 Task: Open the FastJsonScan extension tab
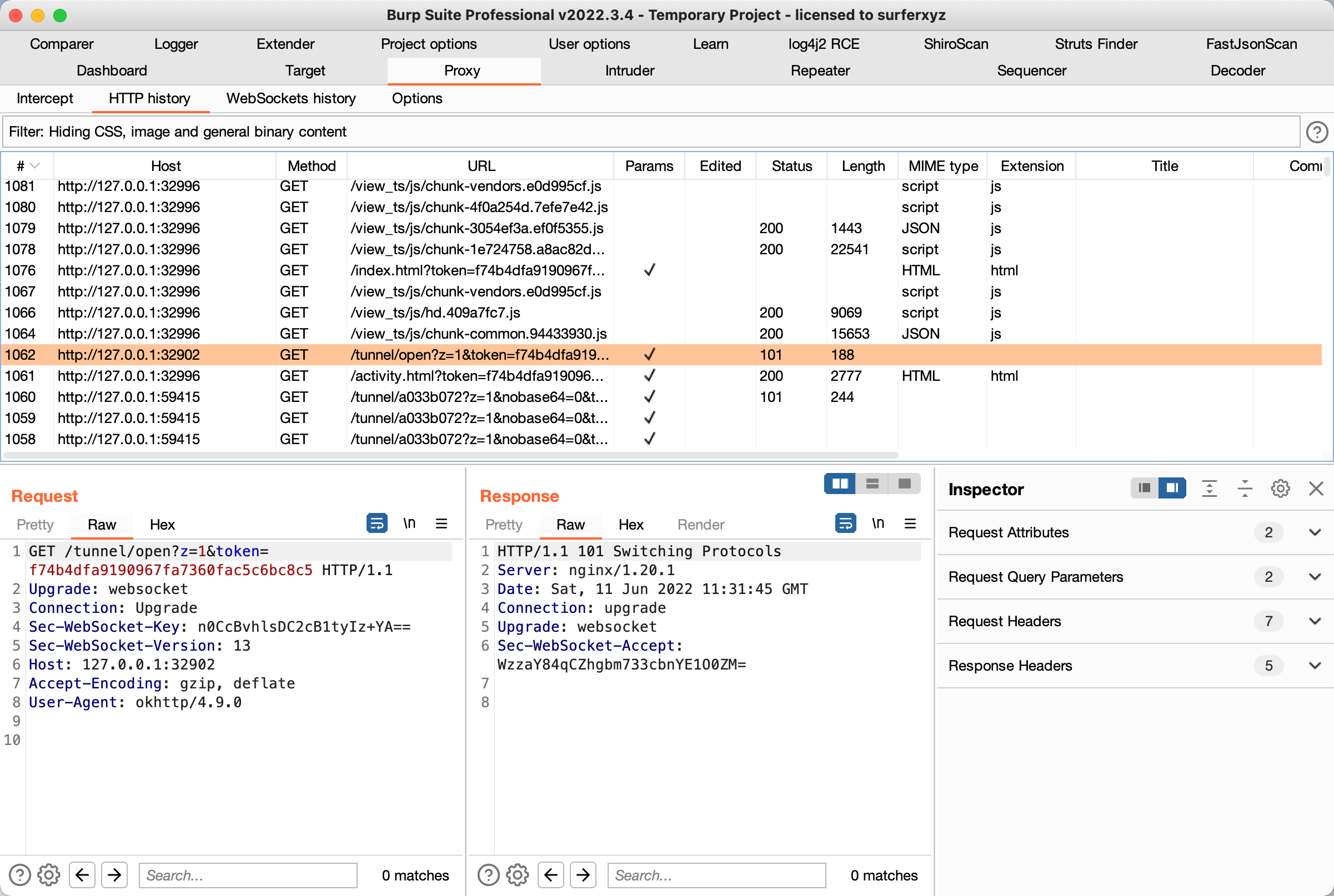point(1251,44)
